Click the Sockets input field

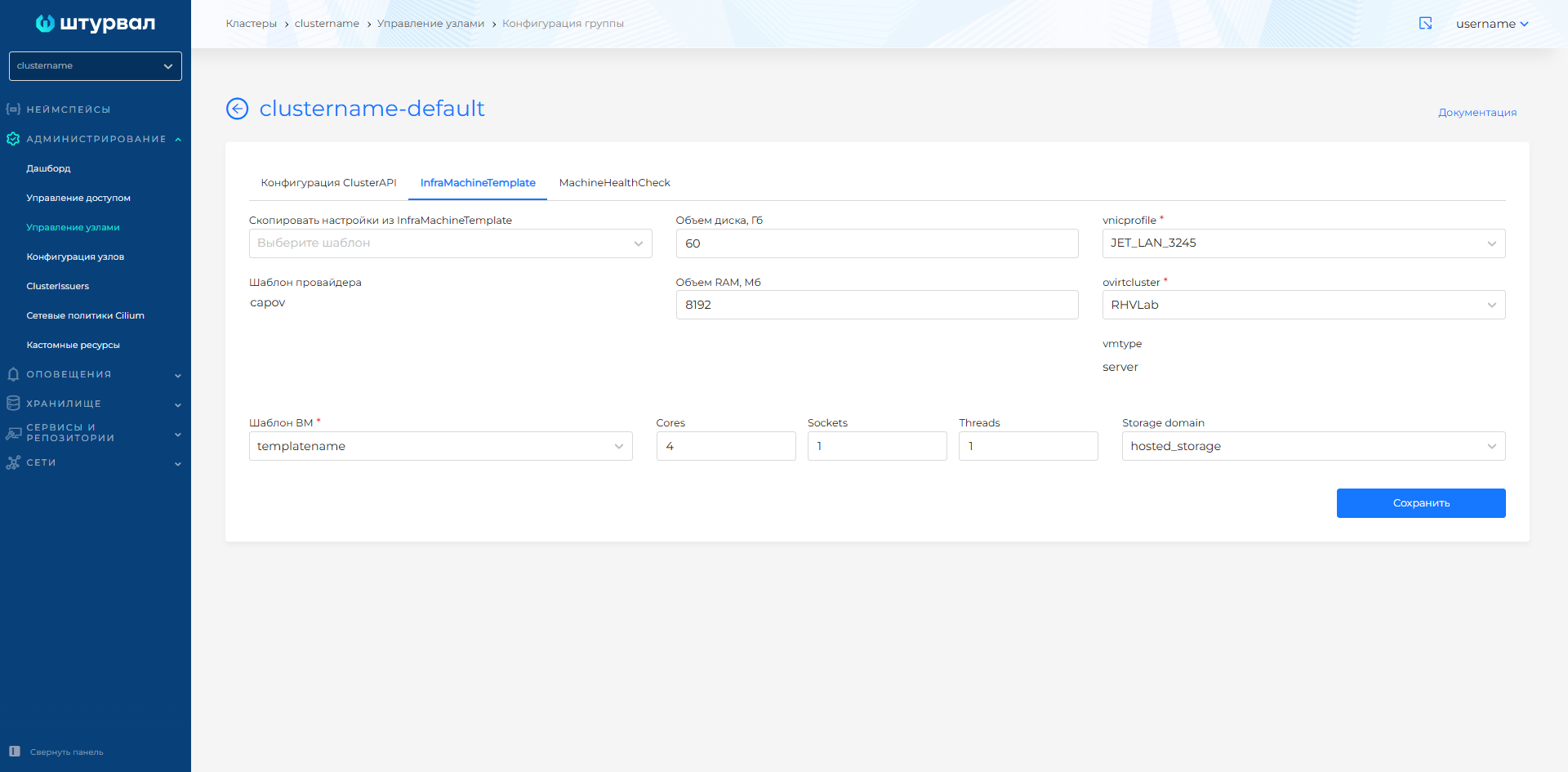click(x=877, y=446)
